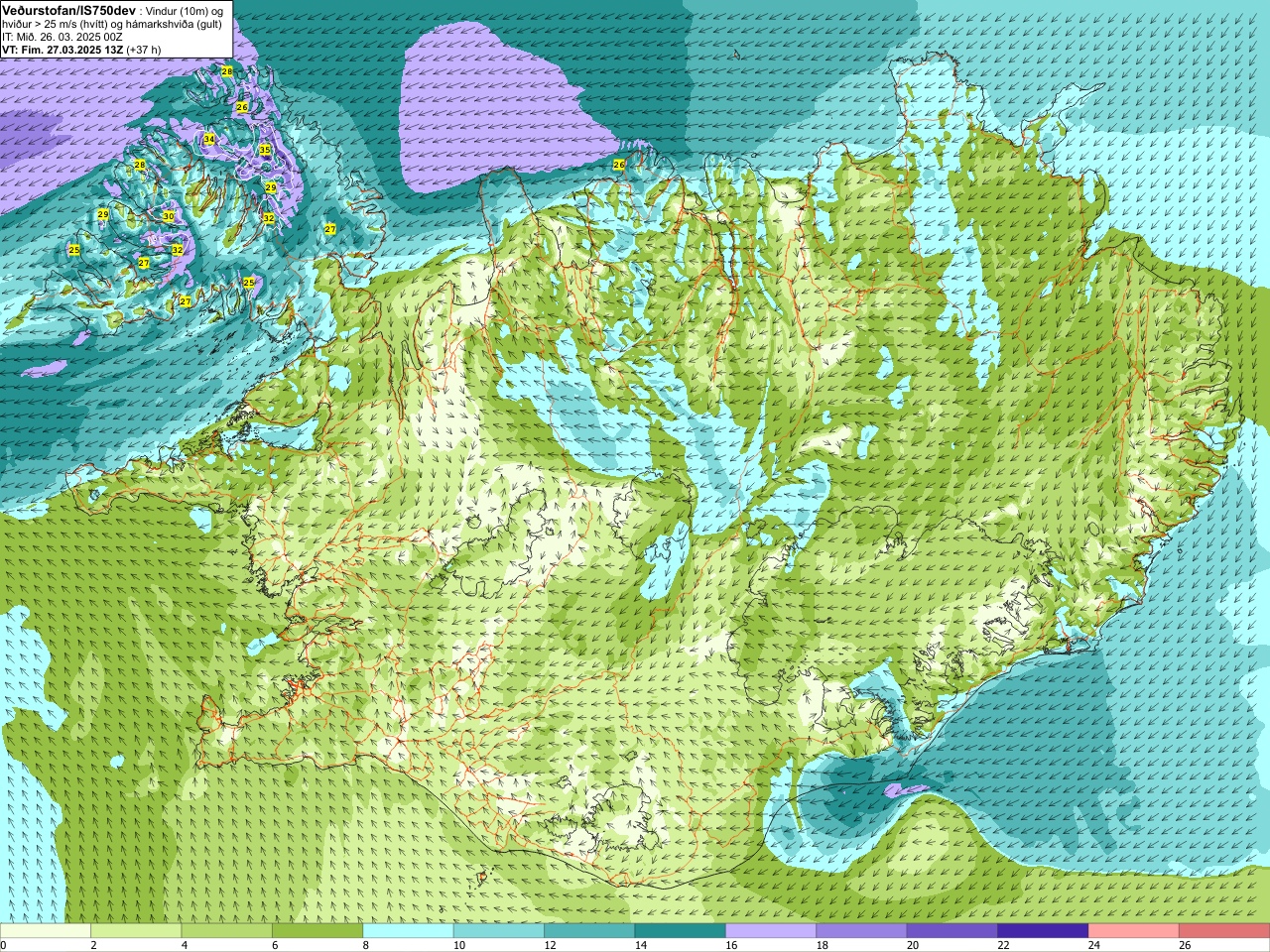Click the '(+37 h)' forecast offset text

click(x=144, y=50)
